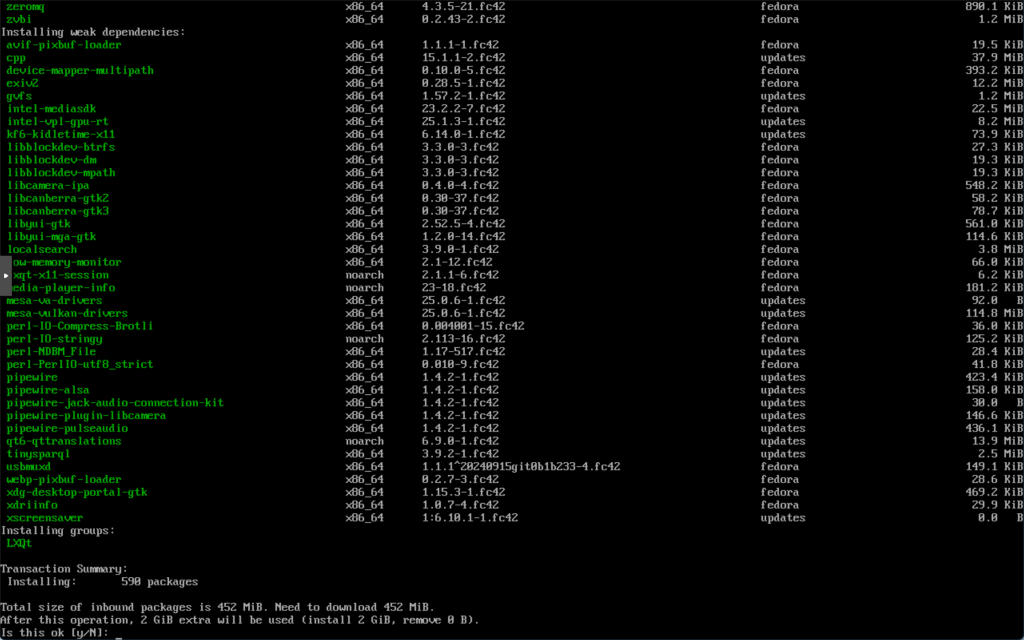Select the 'pipewire-alsa' package name

click(x=48, y=390)
